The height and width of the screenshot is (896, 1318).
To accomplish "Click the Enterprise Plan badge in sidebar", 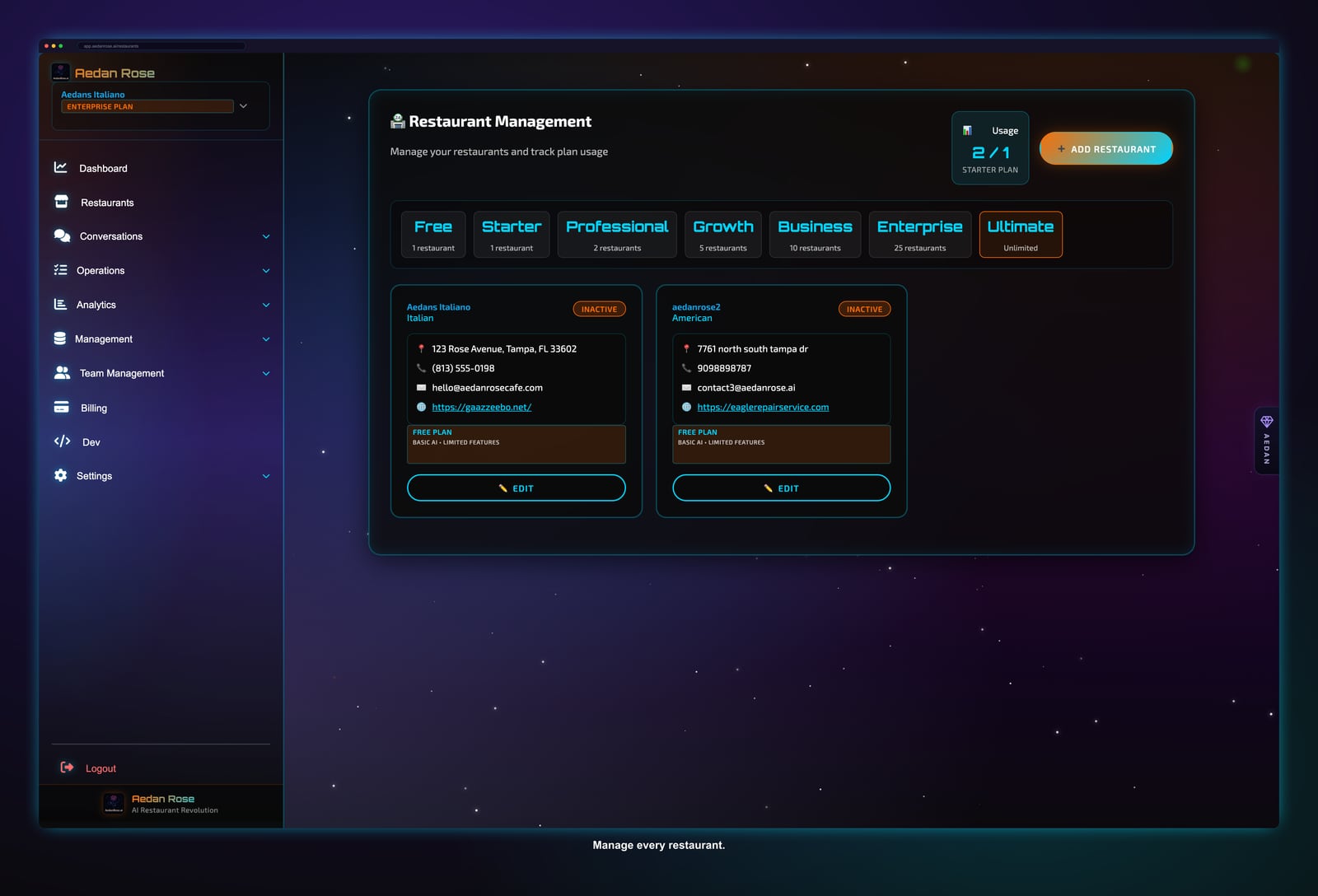I will click(147, 106).
